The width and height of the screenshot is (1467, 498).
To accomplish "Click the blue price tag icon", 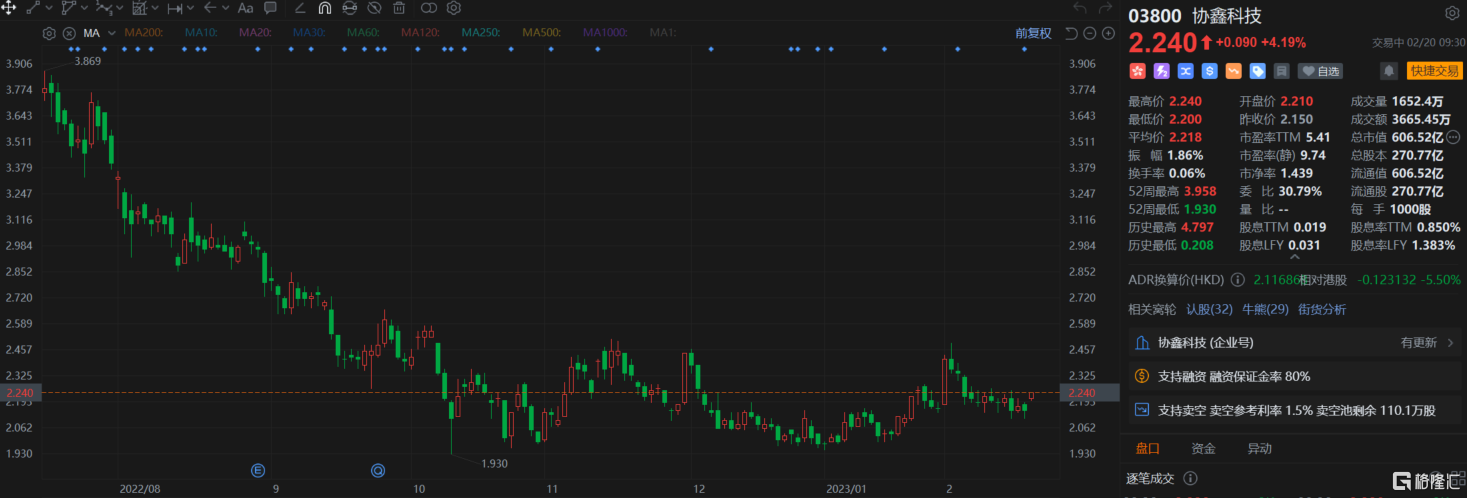I will [x=1258, y=71].
